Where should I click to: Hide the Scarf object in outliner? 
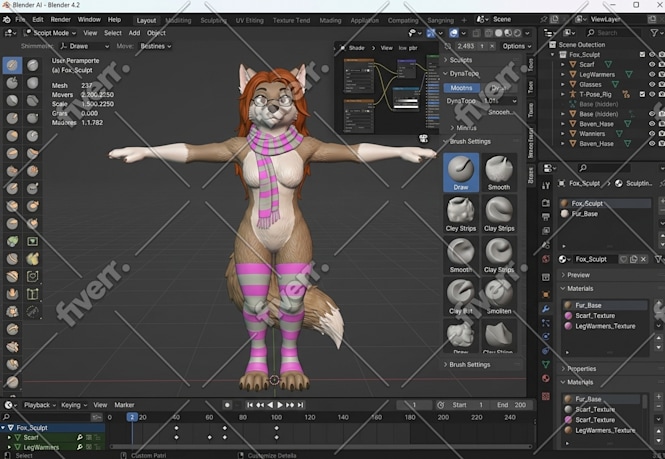tap(652, 64)
